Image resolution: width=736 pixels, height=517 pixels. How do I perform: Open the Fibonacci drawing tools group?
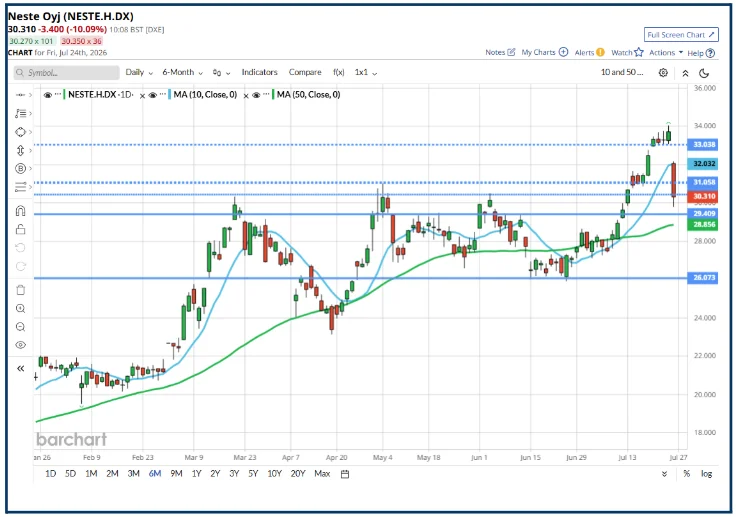[x=20, y=113]
